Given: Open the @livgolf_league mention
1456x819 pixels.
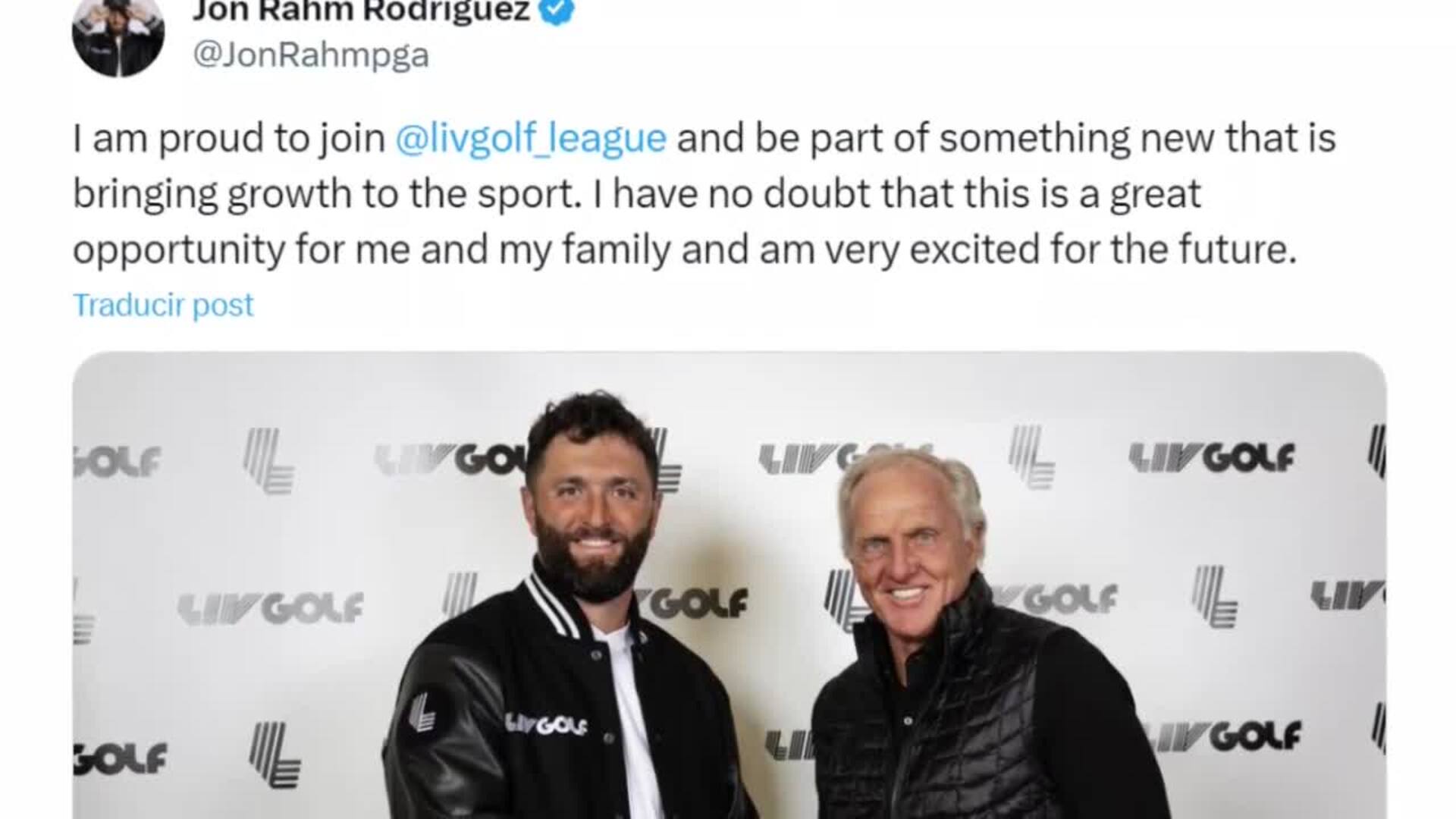Looking at the screenshot, I should pyautogui.click(x=531, y=139).
